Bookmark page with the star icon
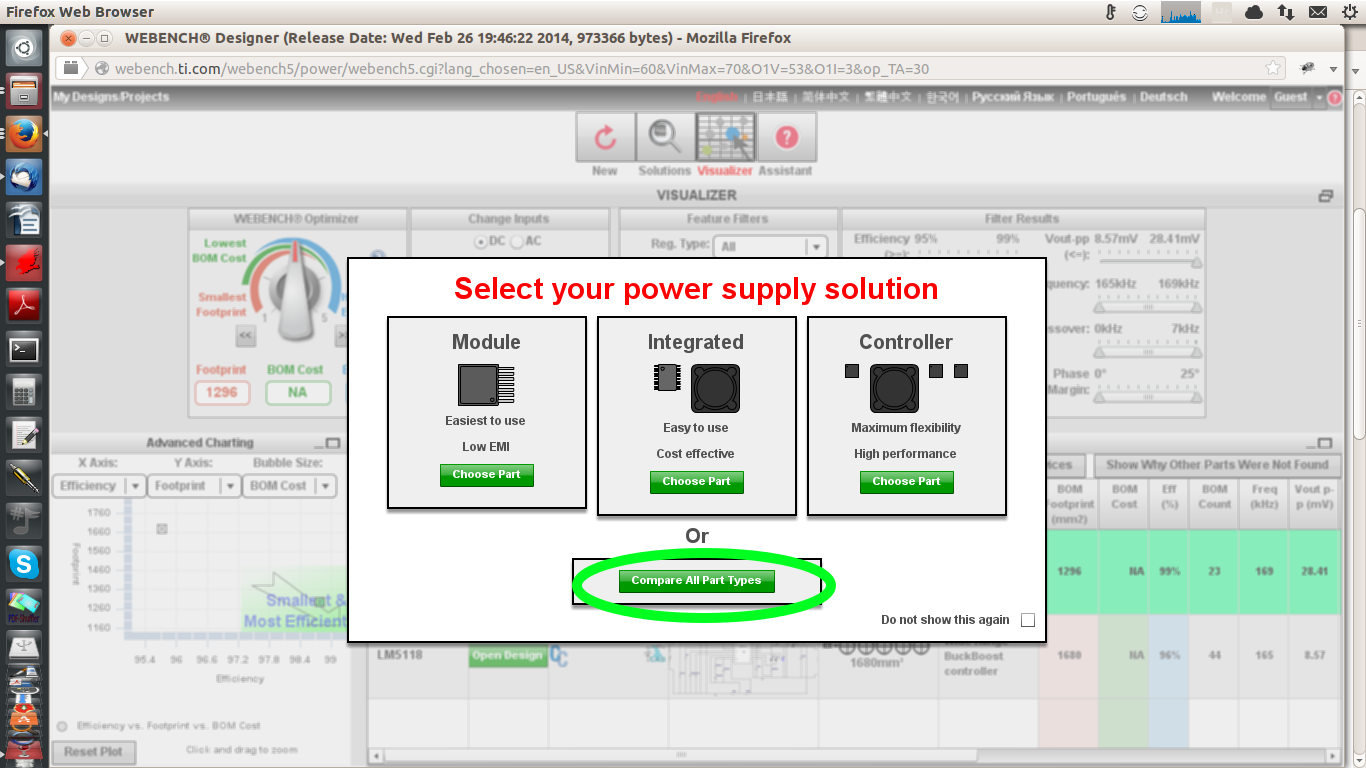 tap(1273, 68)
